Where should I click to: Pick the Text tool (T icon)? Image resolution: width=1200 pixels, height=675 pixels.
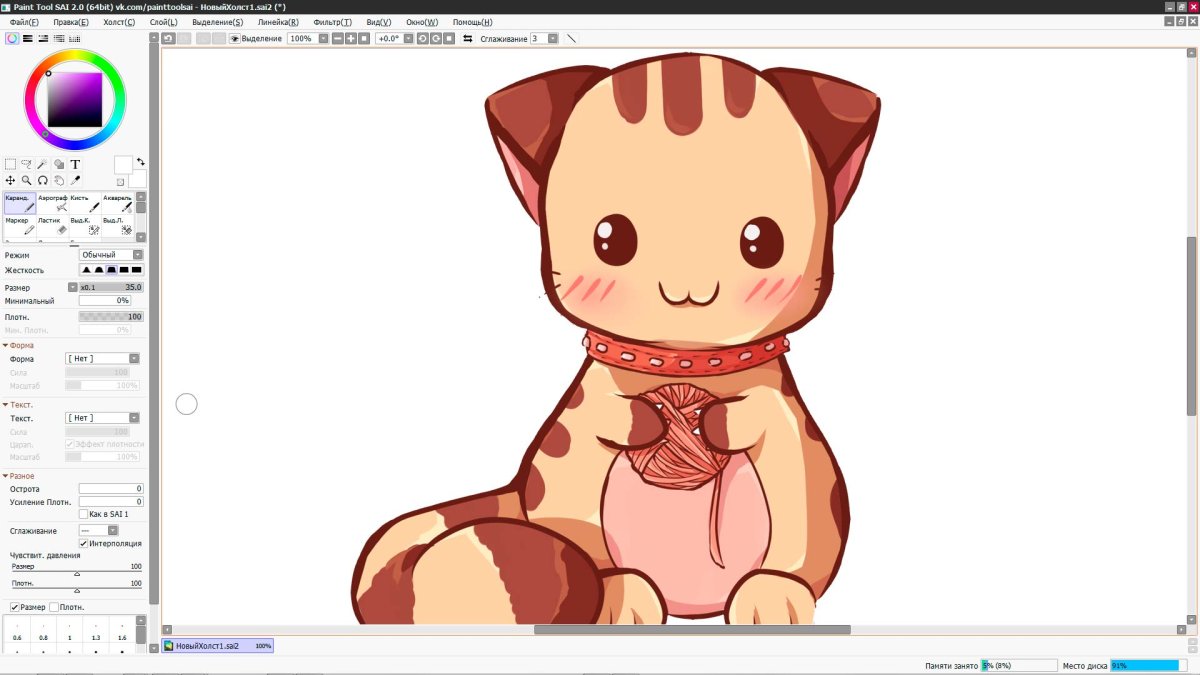[x=75, y=164]
